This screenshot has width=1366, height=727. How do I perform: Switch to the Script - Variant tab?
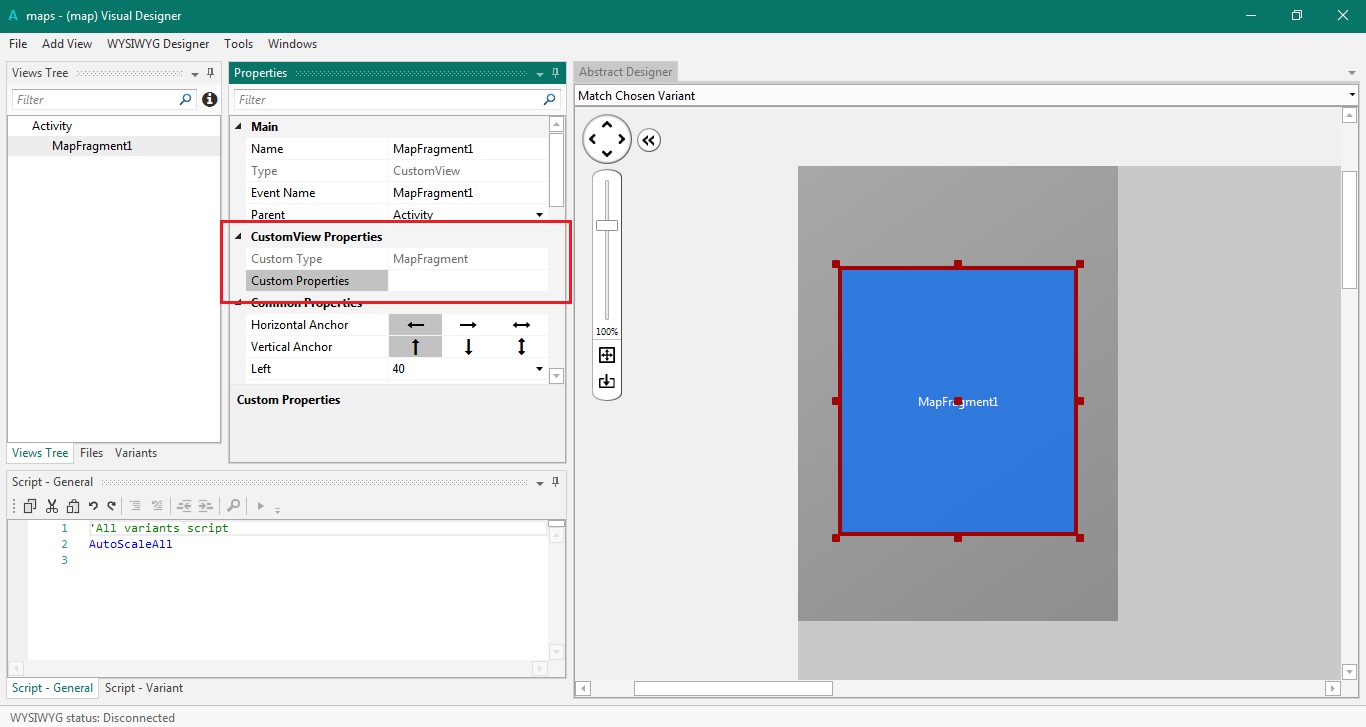tap(144, 688)
